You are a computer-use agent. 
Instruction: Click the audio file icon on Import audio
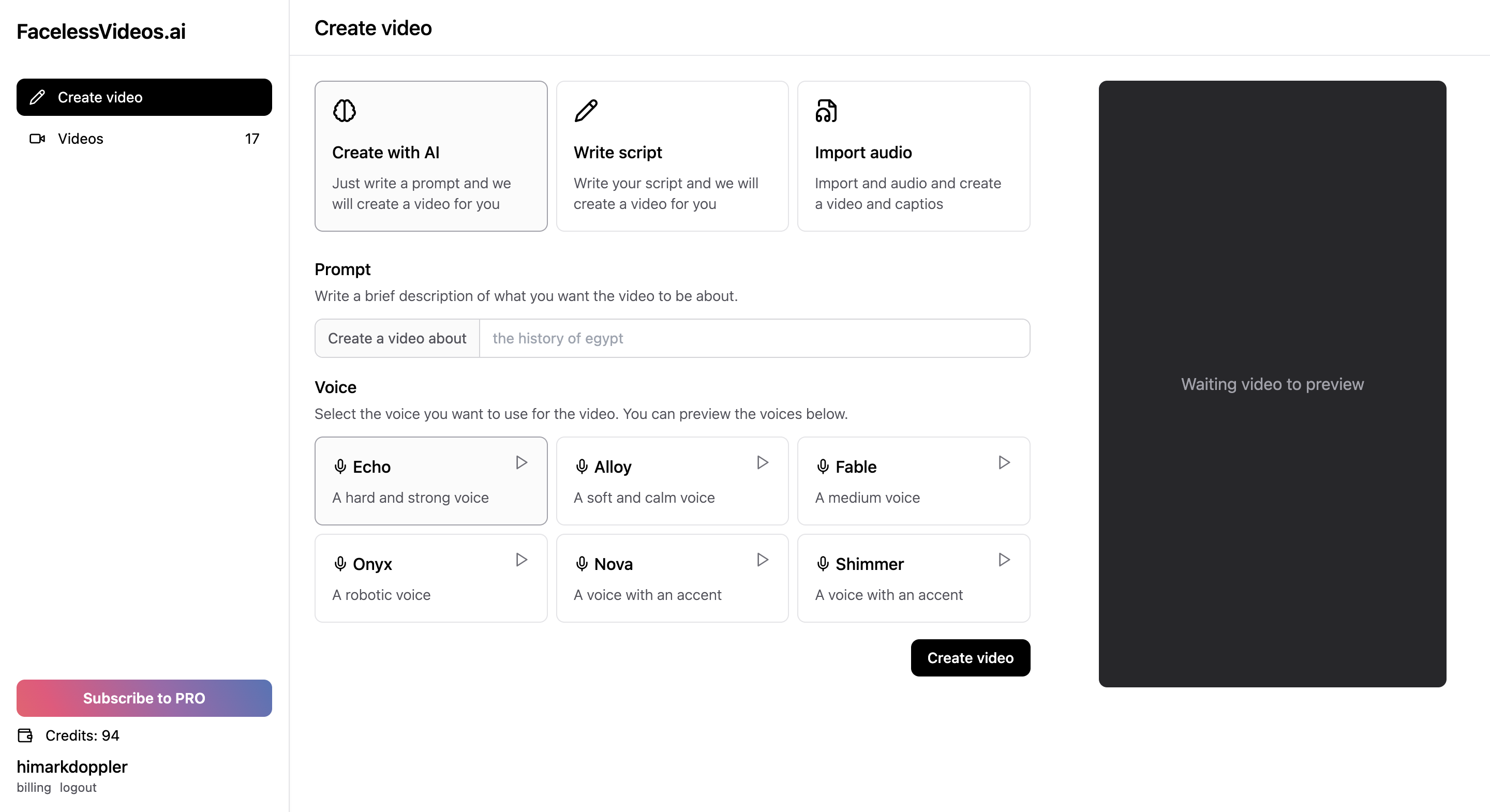click(826, 111)
